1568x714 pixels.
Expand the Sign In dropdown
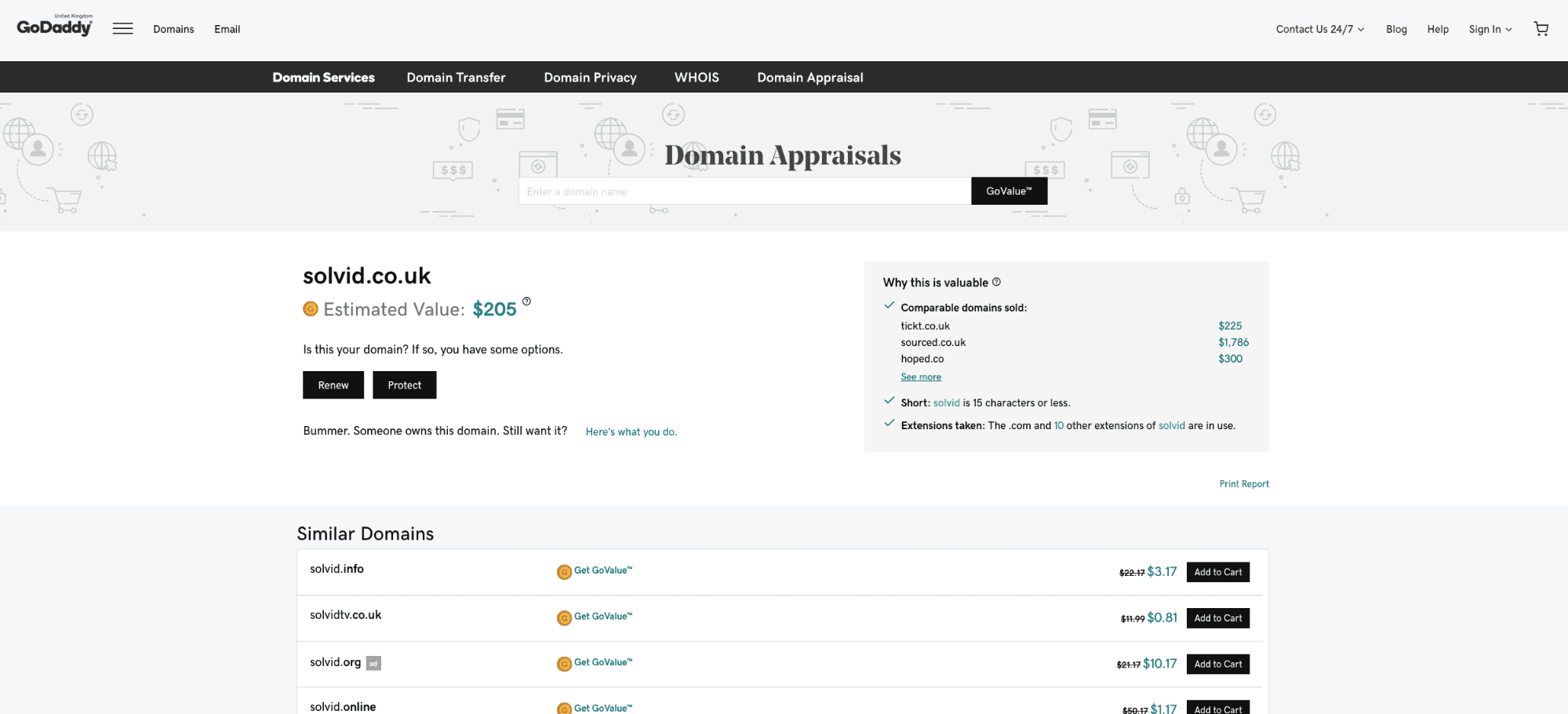point(1490,29)
